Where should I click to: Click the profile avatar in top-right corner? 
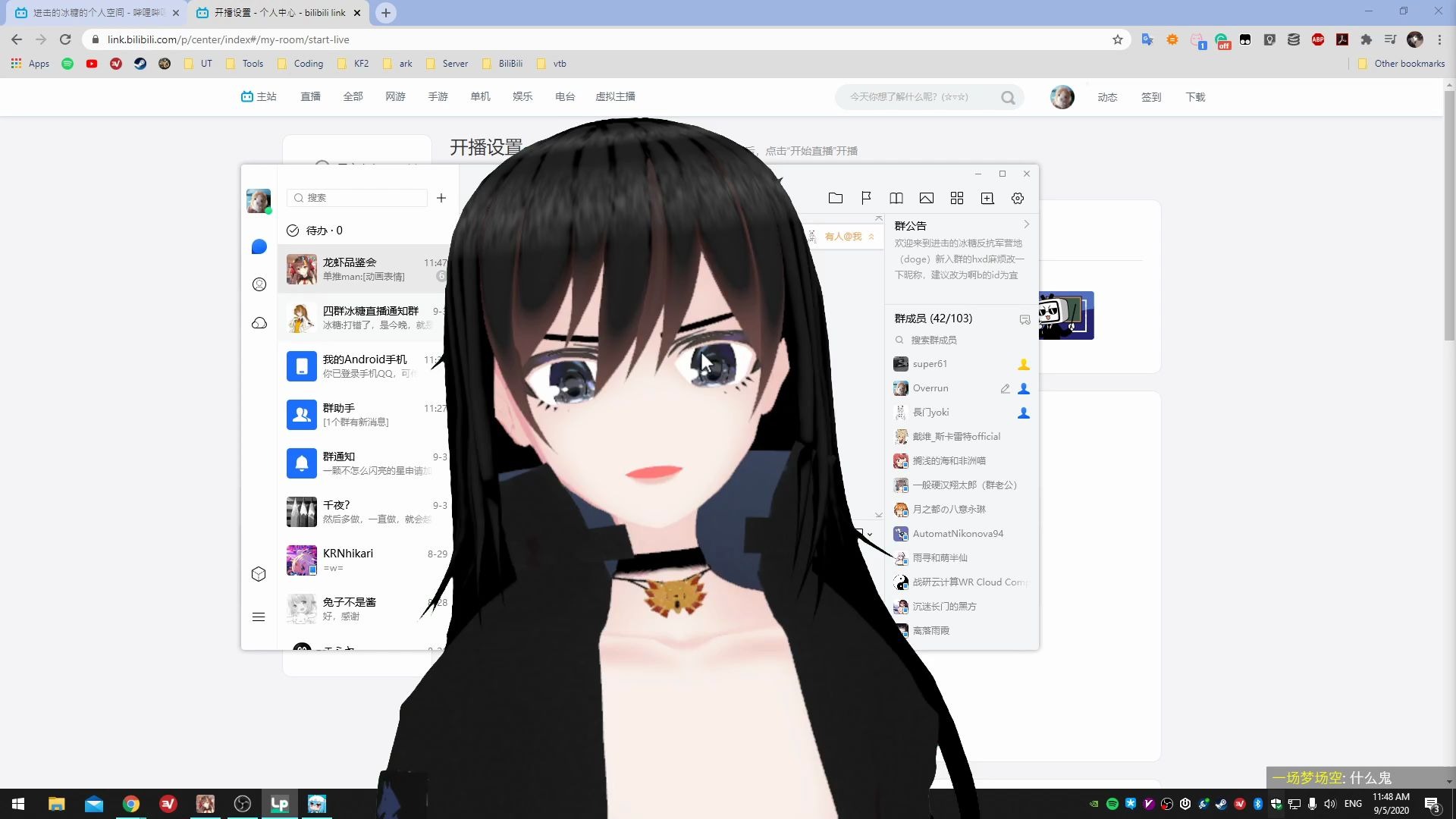click(x=1062, y=96)
